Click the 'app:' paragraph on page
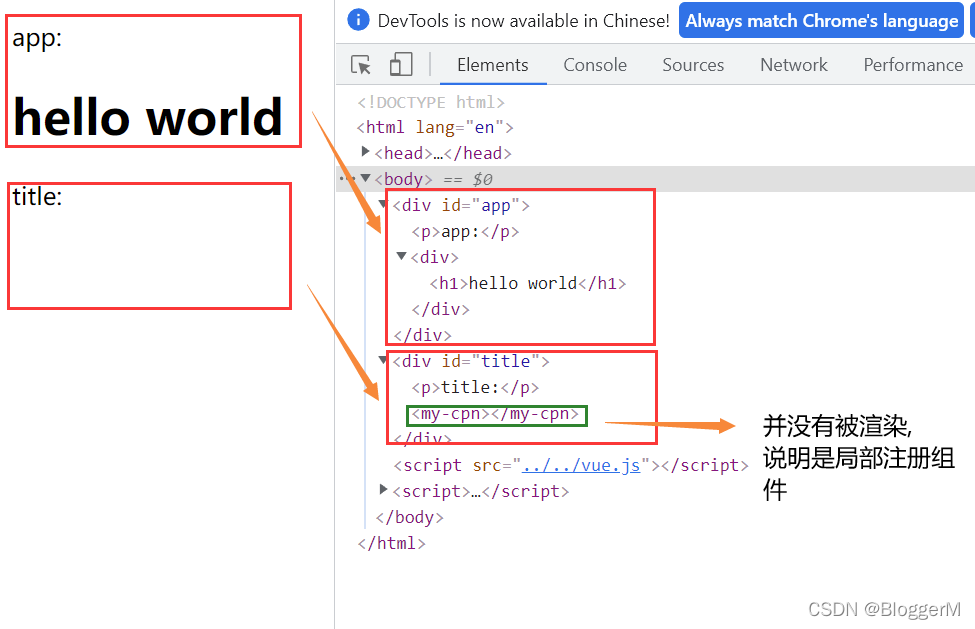The width and height of the screenshot is (975, 629). 37,38
